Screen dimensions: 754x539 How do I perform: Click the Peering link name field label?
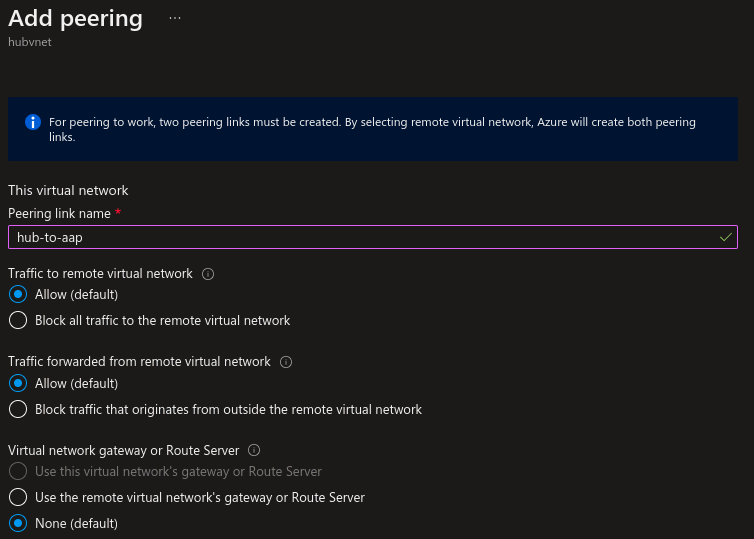click(x=59, y=214)
